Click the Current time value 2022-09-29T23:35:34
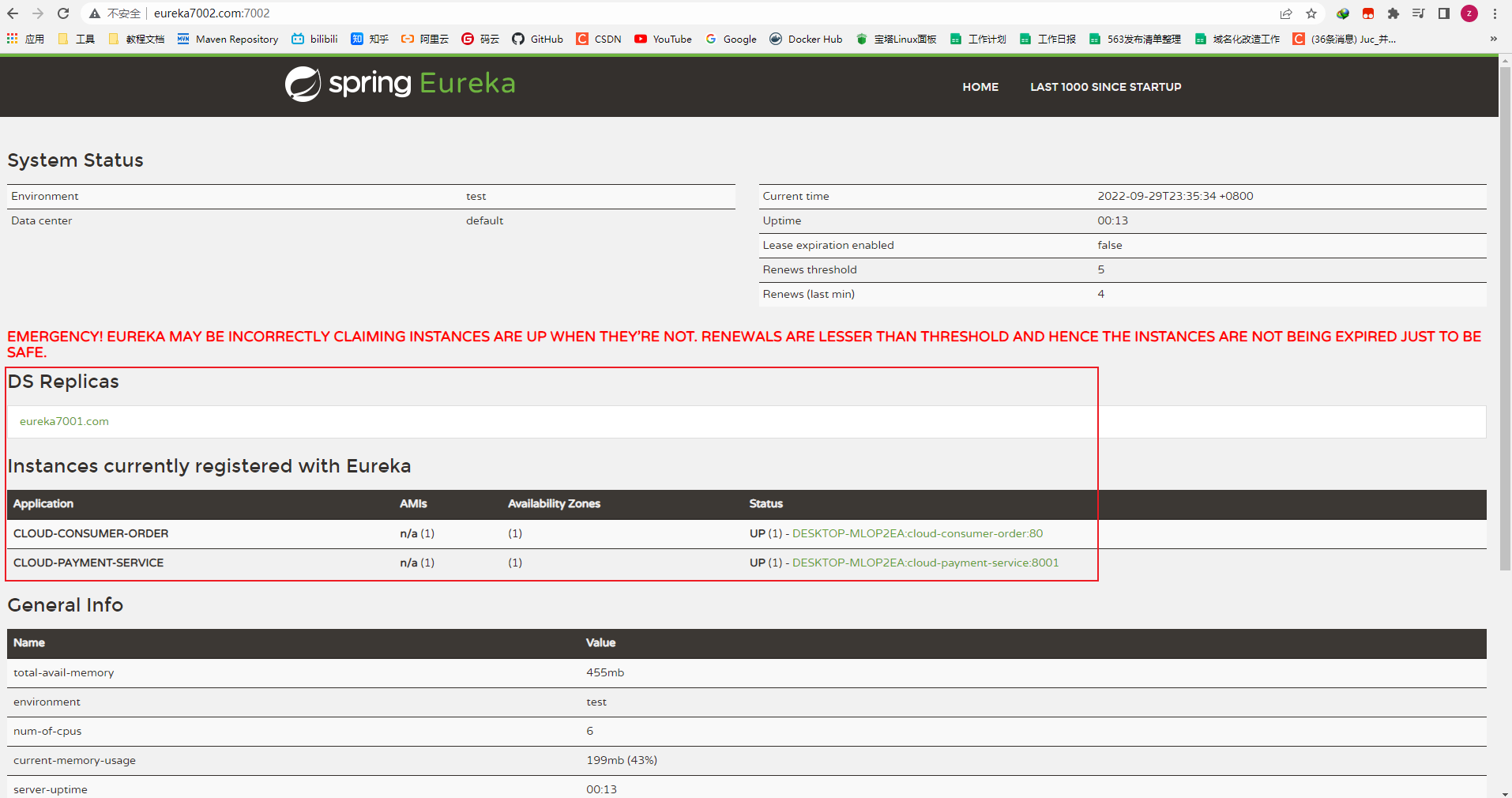 click(x=1175, y=196)
